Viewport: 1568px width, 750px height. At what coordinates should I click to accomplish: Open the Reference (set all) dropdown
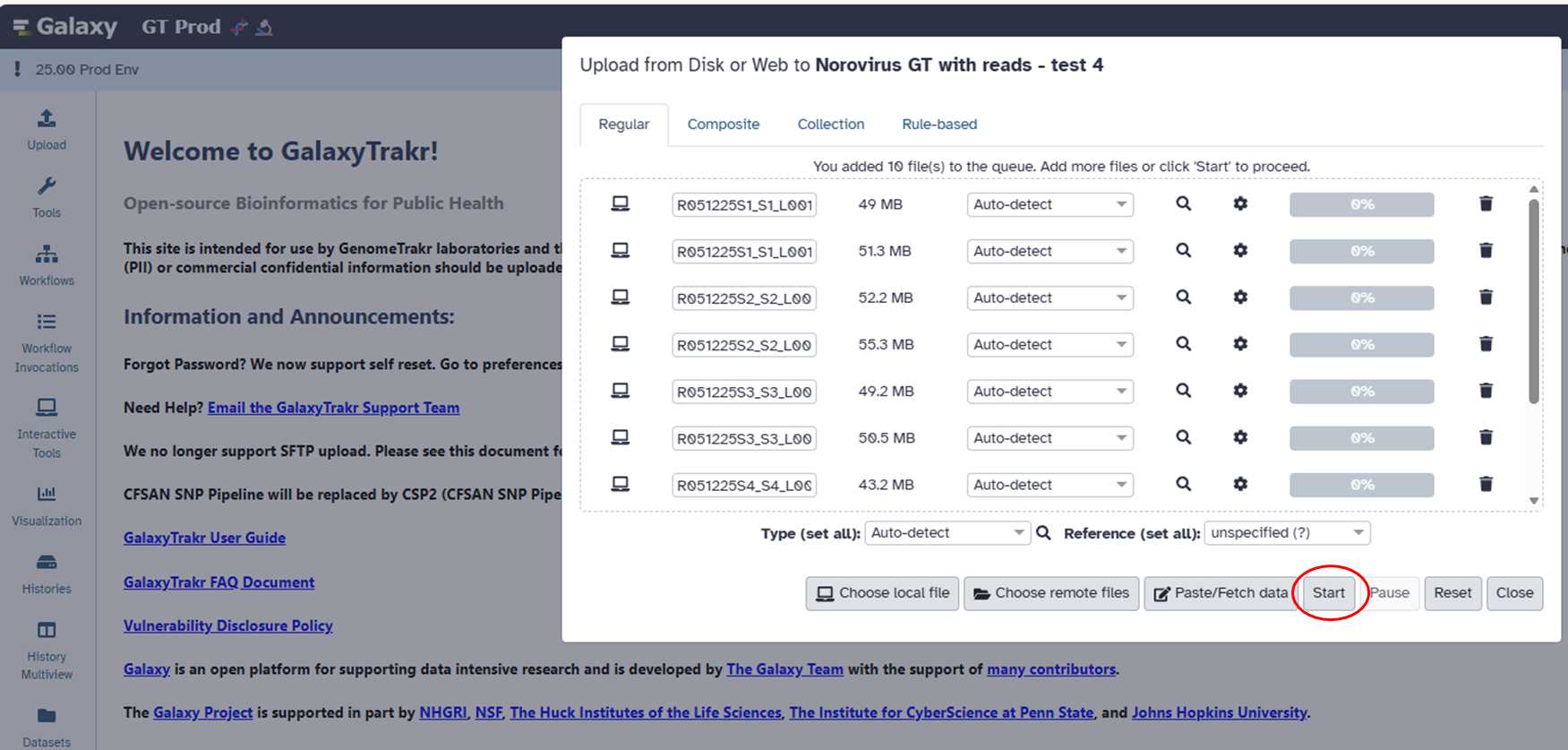tap(1286, 533)
